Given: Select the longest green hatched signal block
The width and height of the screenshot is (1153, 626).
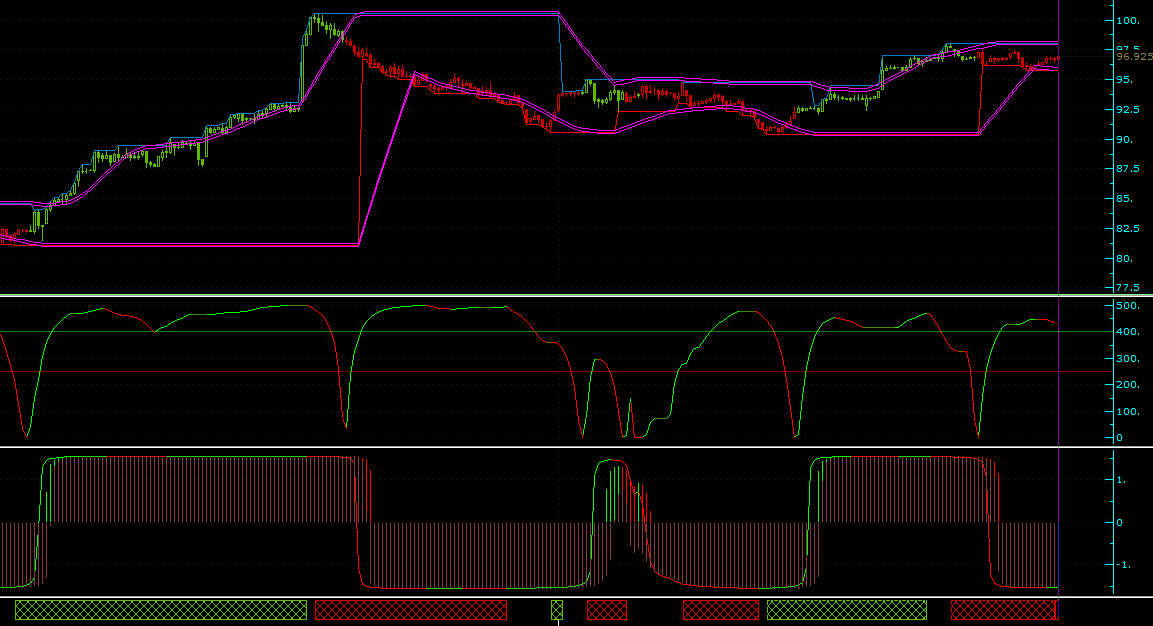Looking at the screenshot, I should pyautogui.click(x=161, y=610).
